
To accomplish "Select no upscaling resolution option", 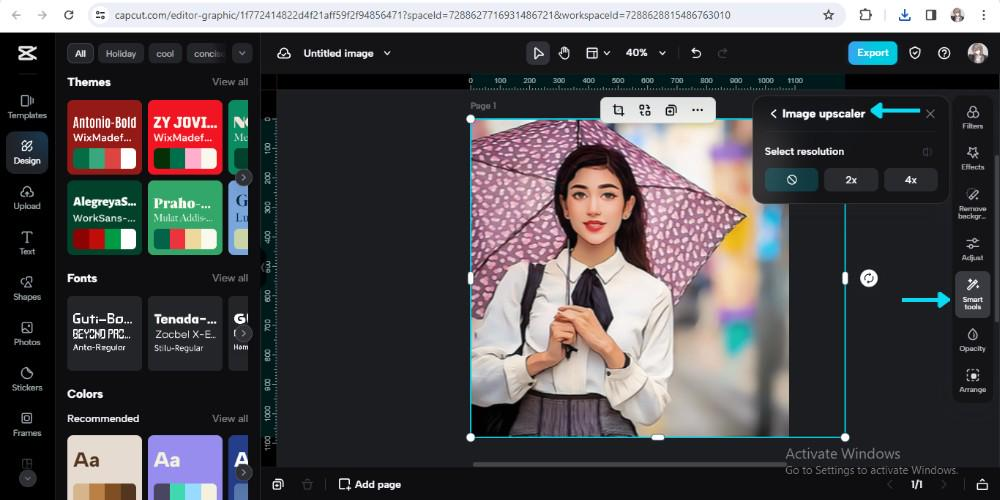I will pyautogui.click(x=791, y=180).
